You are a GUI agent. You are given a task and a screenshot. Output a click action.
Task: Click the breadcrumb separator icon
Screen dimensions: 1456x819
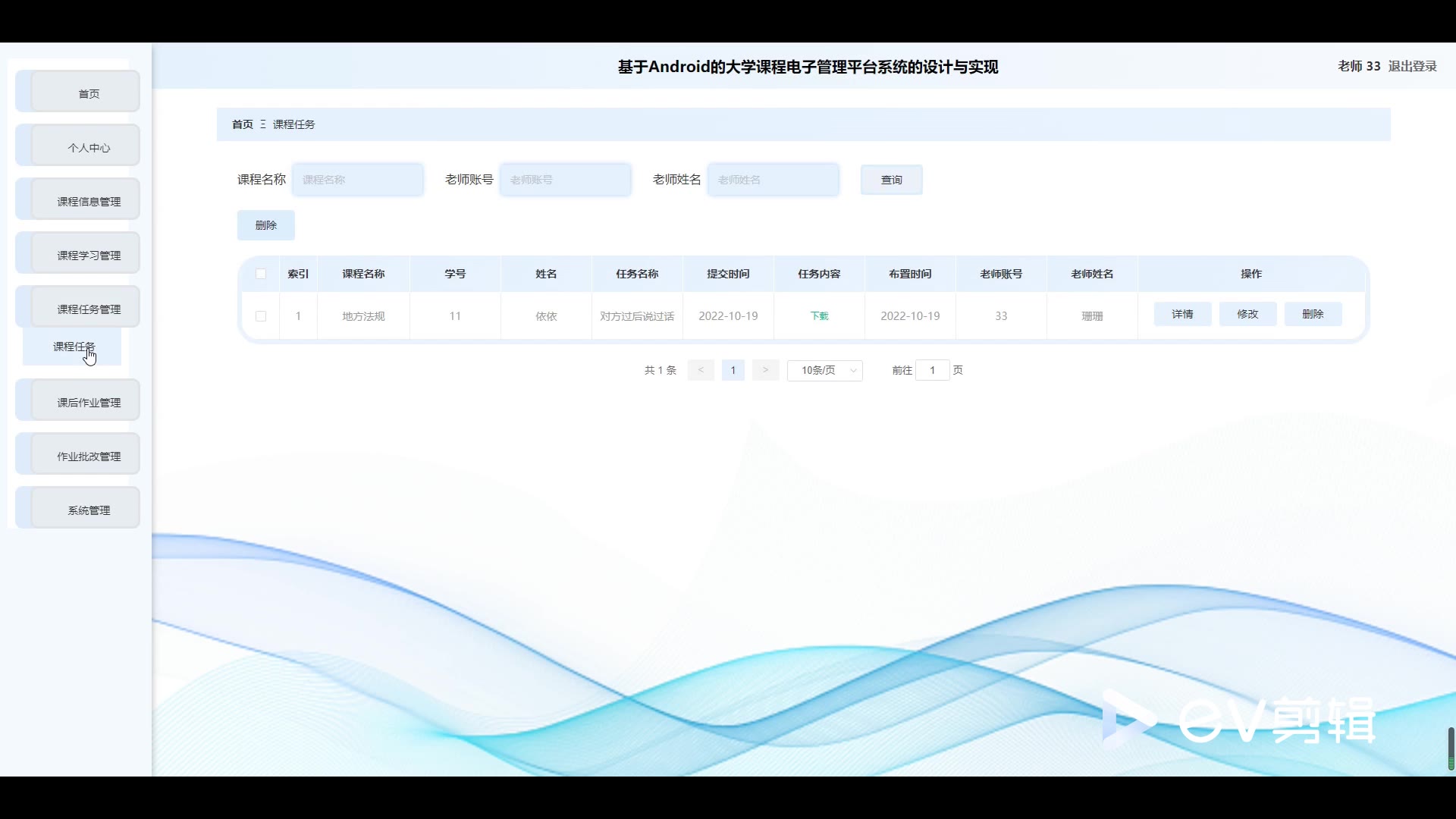click(x=263, y=124)
